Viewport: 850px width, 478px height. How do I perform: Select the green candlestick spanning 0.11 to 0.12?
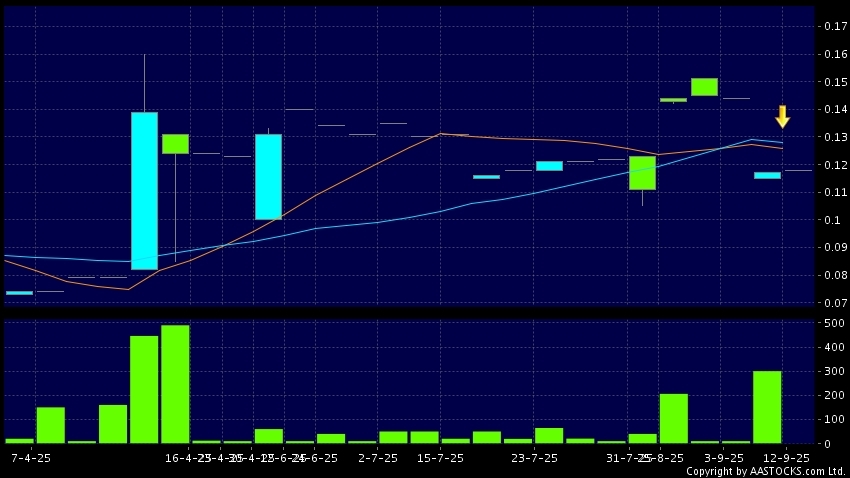tap(642, 173)
